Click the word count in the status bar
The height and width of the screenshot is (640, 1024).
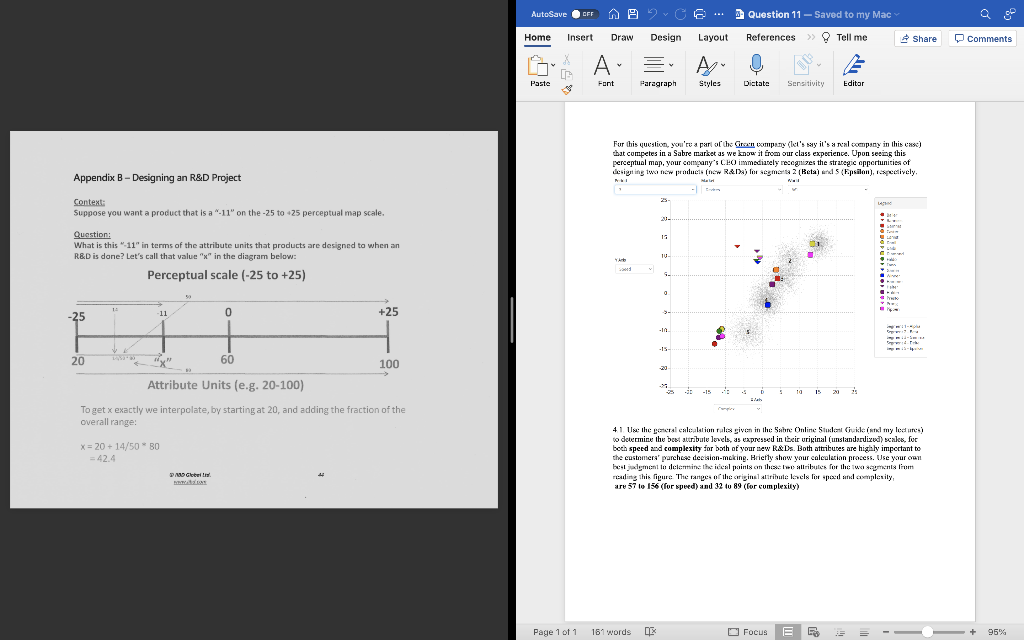click(610, 632)
